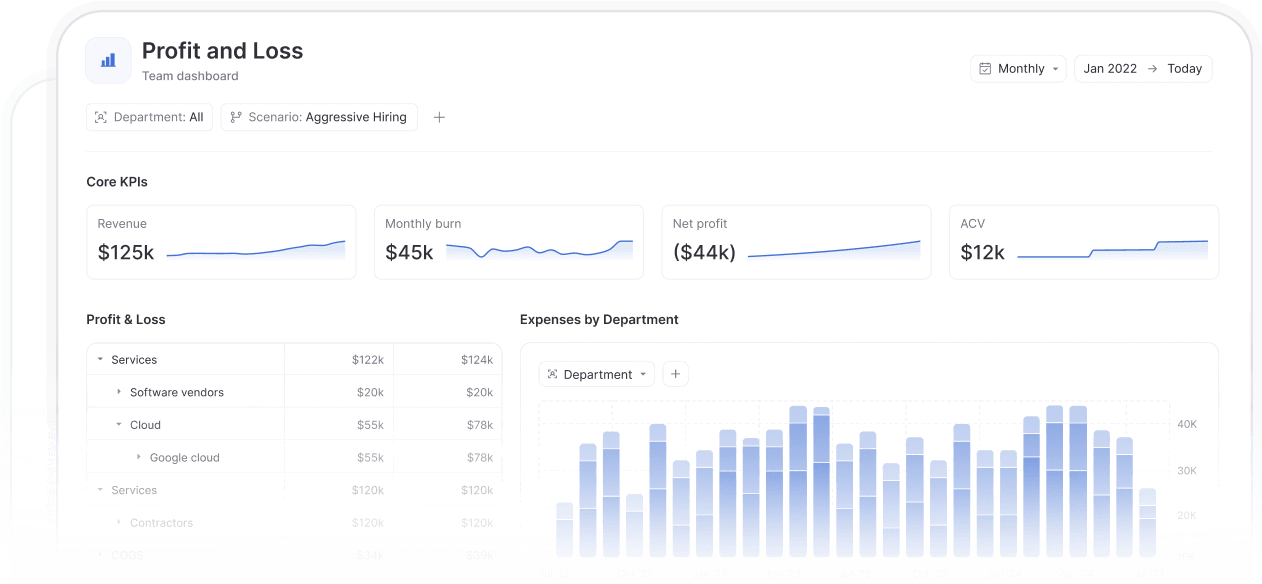Click the Software vendors row label
1262x584 pixels.
177,392
